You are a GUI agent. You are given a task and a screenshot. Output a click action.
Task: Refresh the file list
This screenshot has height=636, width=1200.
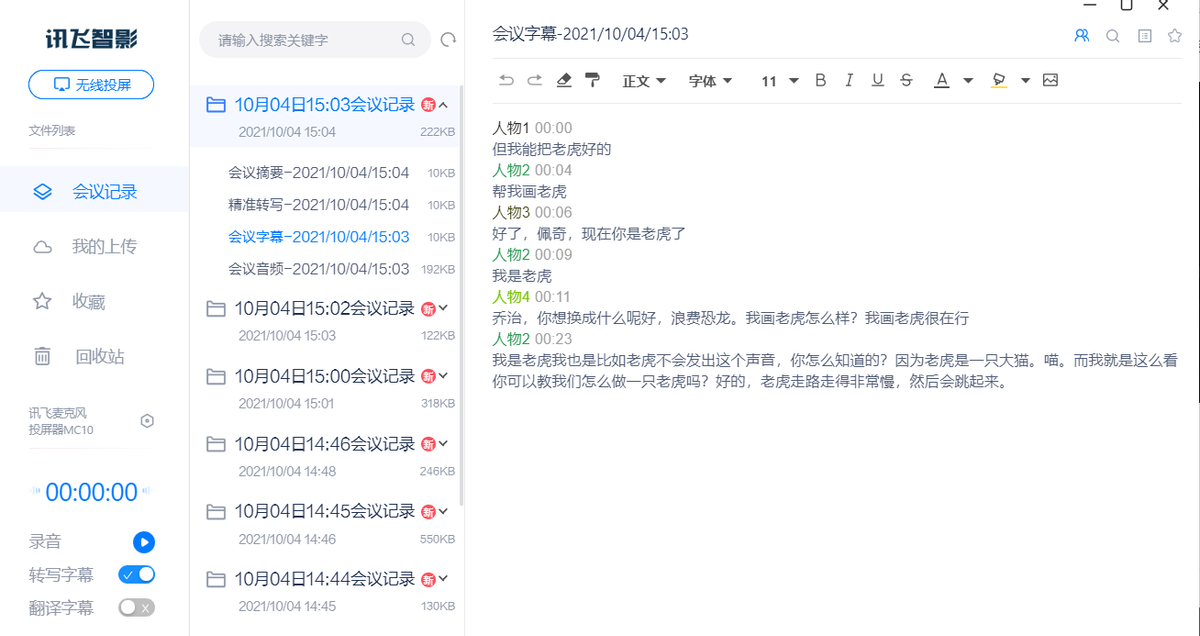[x=448, y=40]
